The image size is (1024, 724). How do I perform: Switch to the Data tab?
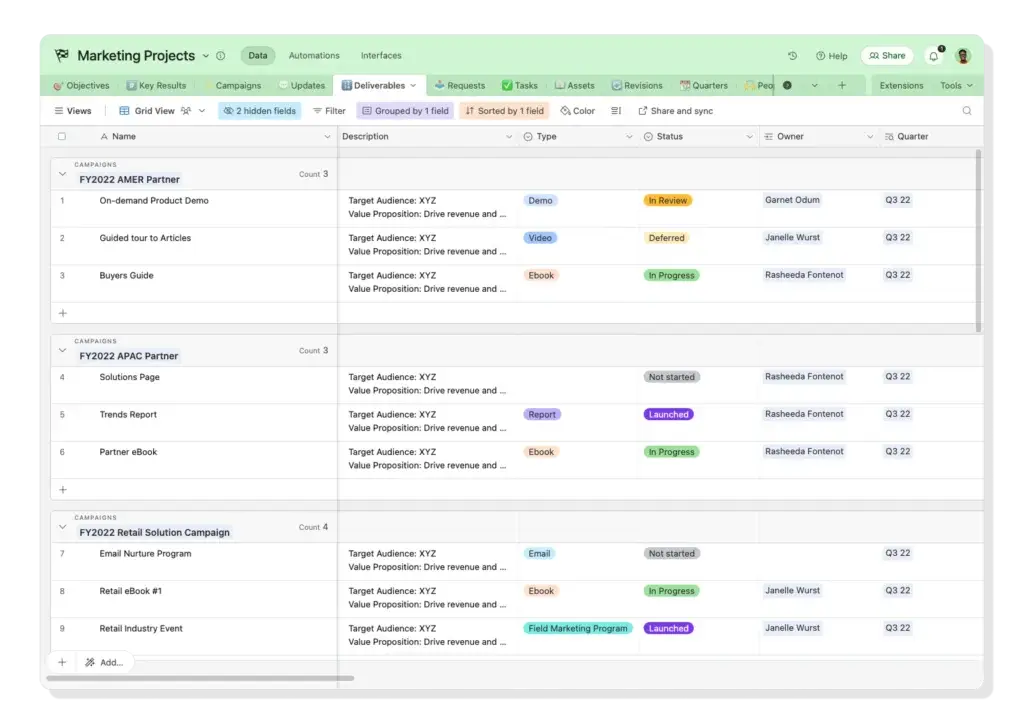pyautogui.click(x=258, y=55)
